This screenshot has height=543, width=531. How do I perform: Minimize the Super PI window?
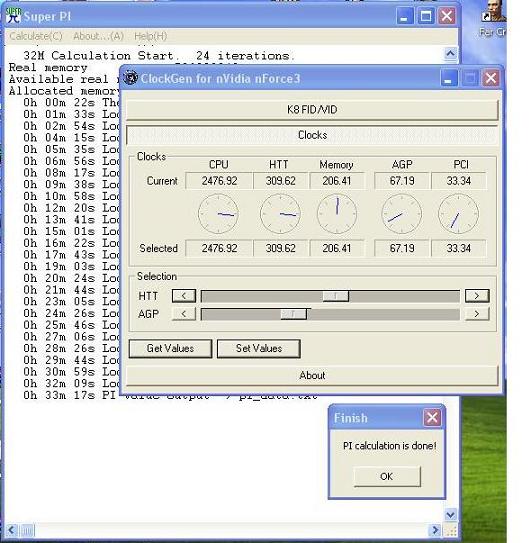[x=404, y=16]
